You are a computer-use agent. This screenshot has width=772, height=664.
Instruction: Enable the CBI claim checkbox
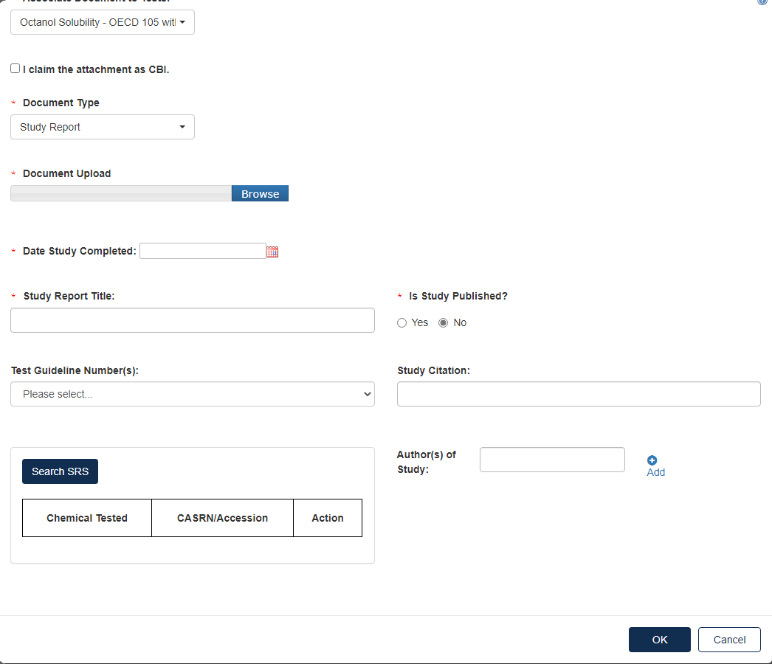click(15, 69)
